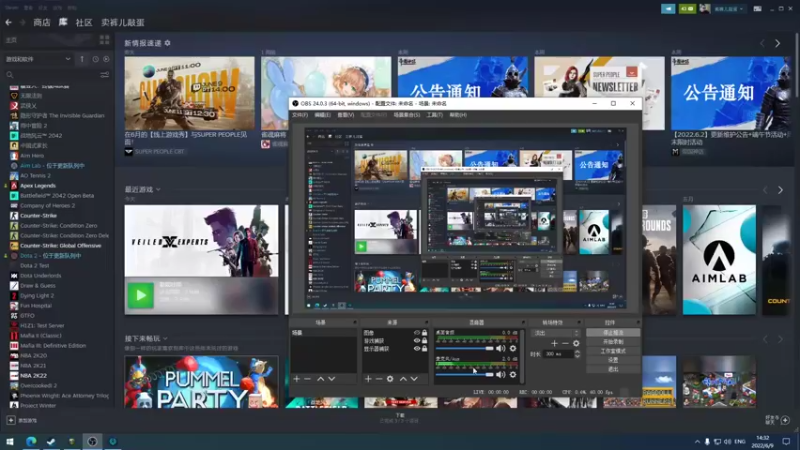The width and height of the screenshot is (800, 450).
Task: Play Veiled Experts with the green play button
Action: (140, 295)
